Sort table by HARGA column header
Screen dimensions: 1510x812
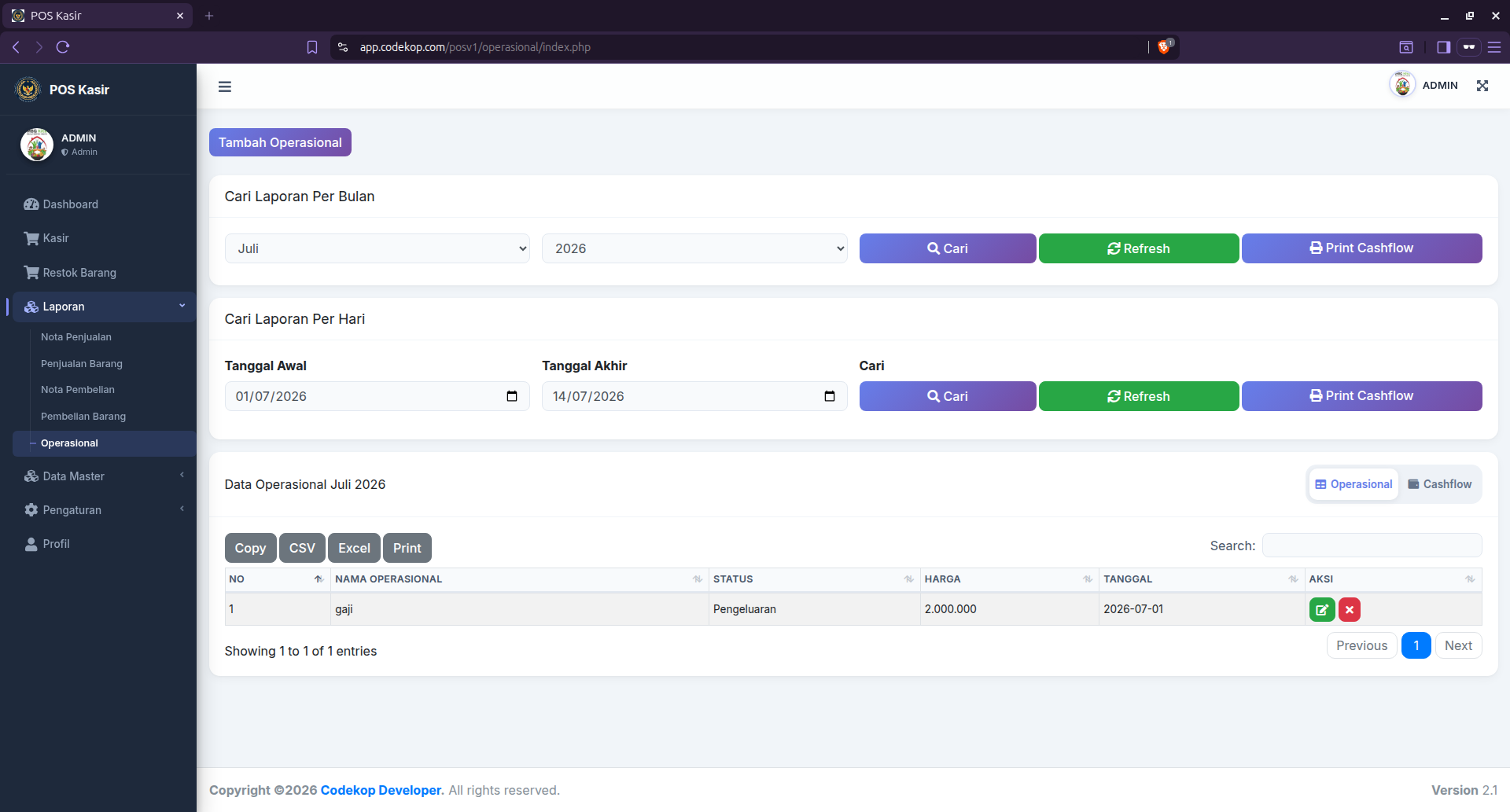(1009, 579)
